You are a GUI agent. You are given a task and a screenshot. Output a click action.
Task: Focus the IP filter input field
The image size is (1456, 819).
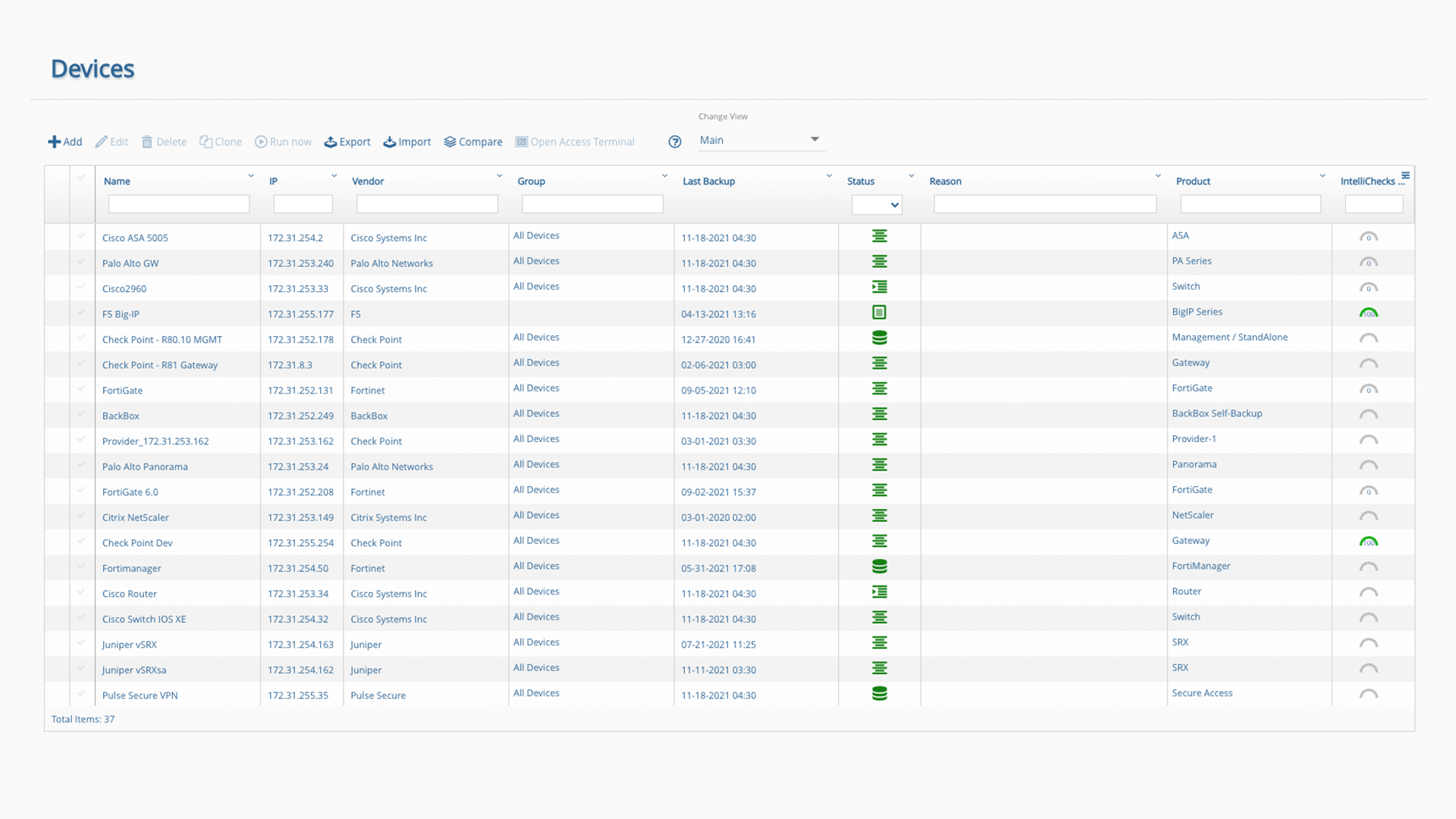[303, 204]
